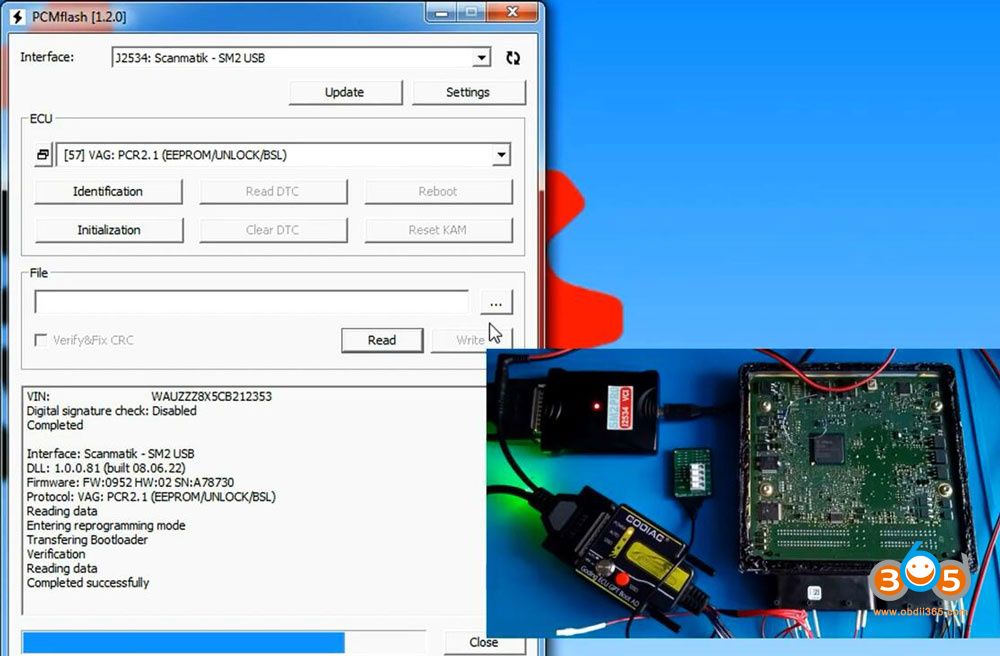Click the Clear DTC button
The height and width of the screenshot is (656, 1000).
[273, 230]
